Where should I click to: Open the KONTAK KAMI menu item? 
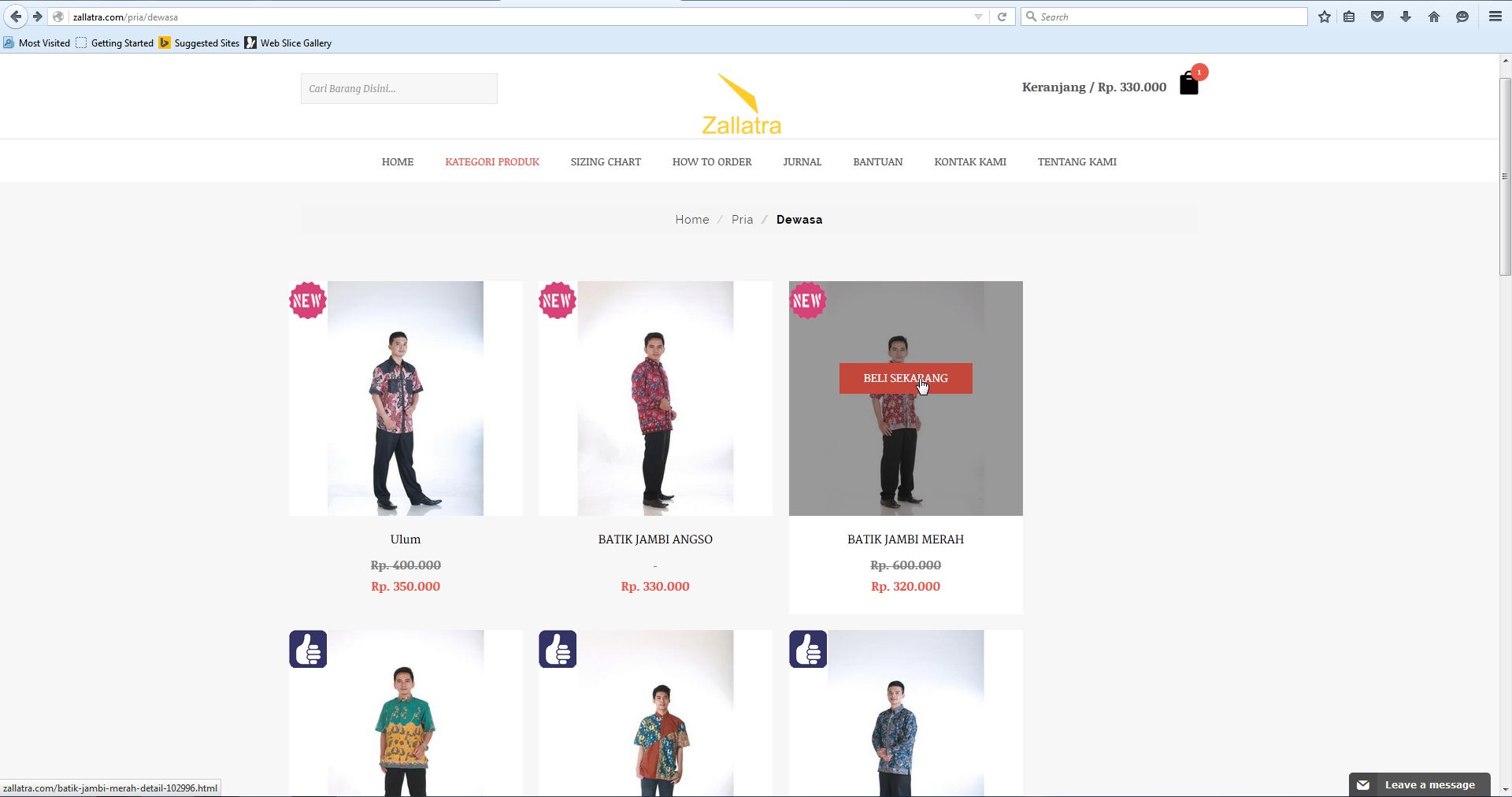(970, 161)
